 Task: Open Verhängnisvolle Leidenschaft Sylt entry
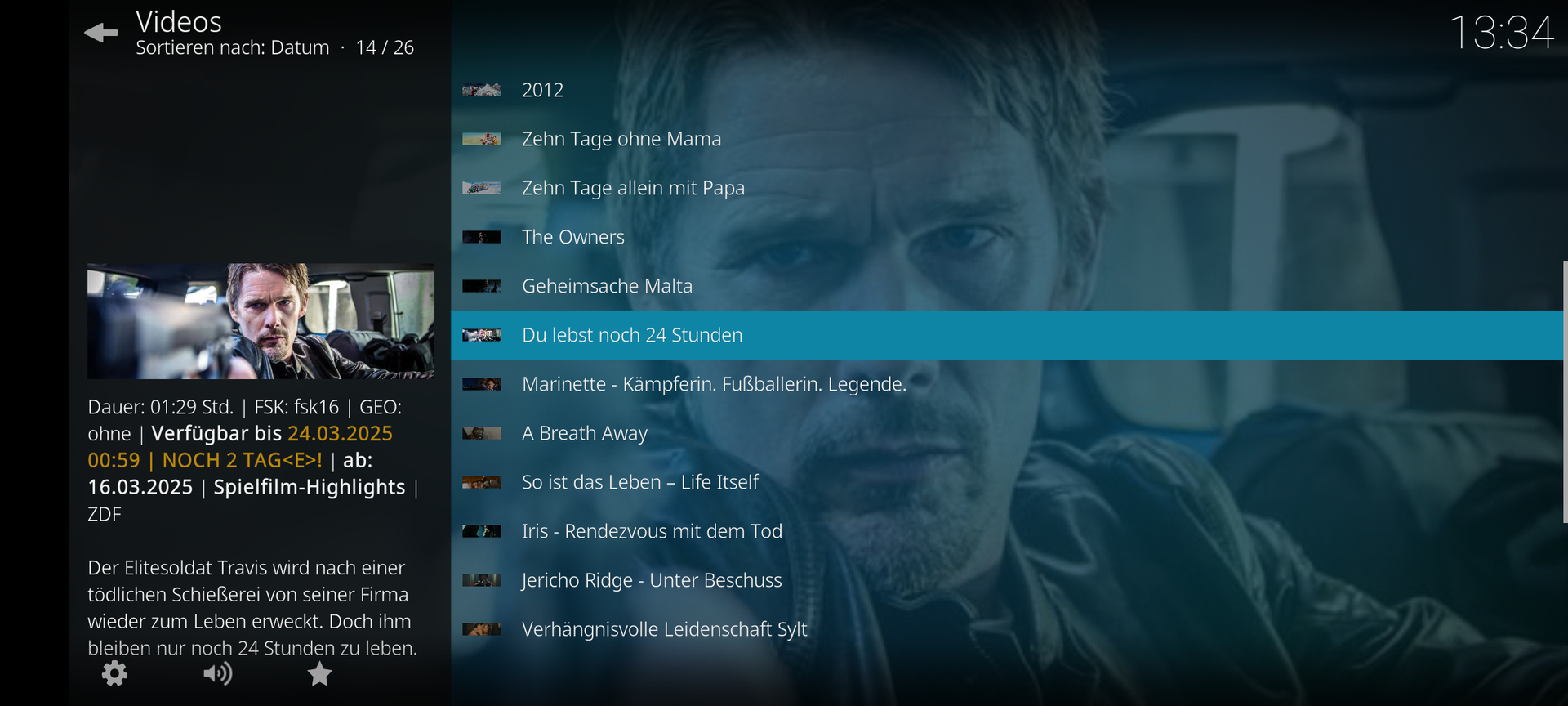[x=1006, y=629]
